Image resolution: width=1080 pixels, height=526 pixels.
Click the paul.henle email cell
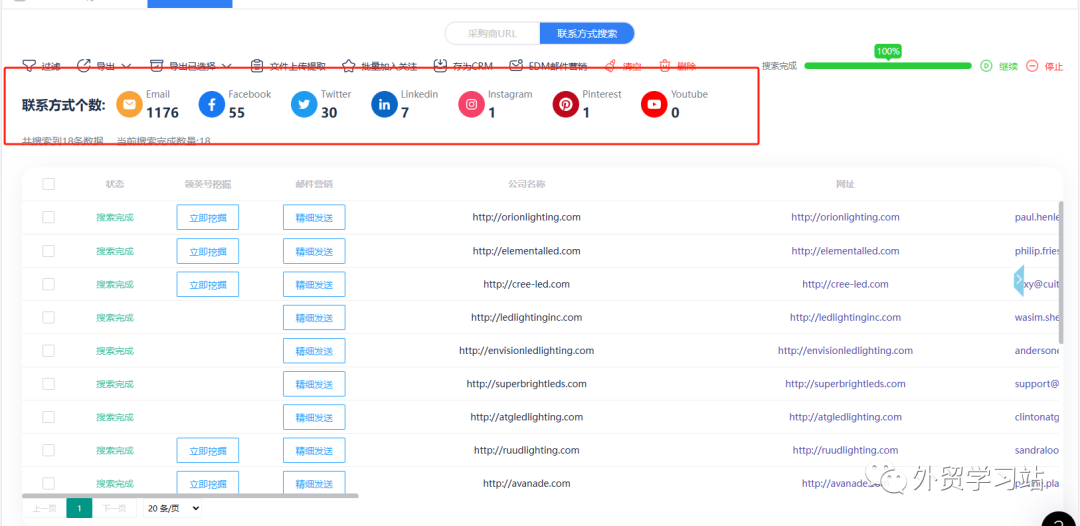(1037, 217)
